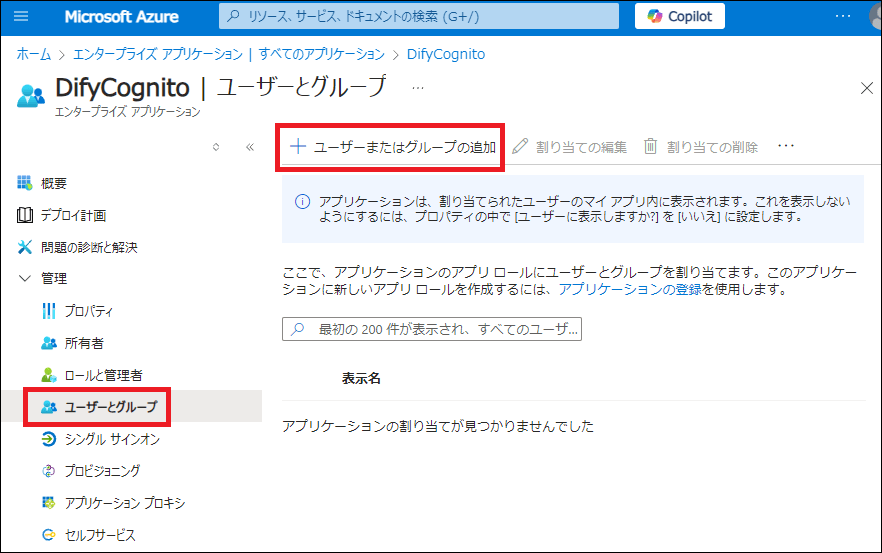
Task: Collapse the 管理 section
Action: (25, 279)
